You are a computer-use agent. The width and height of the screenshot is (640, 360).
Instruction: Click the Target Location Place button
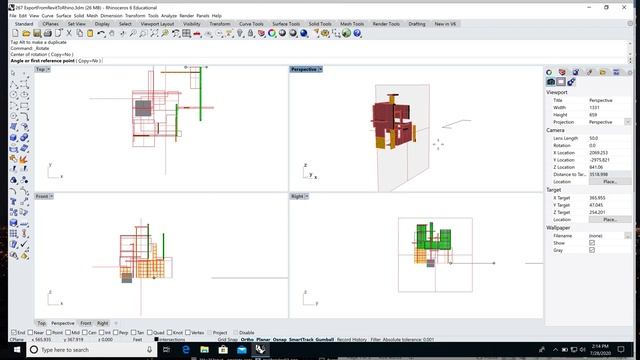click(x=610, y=220)
